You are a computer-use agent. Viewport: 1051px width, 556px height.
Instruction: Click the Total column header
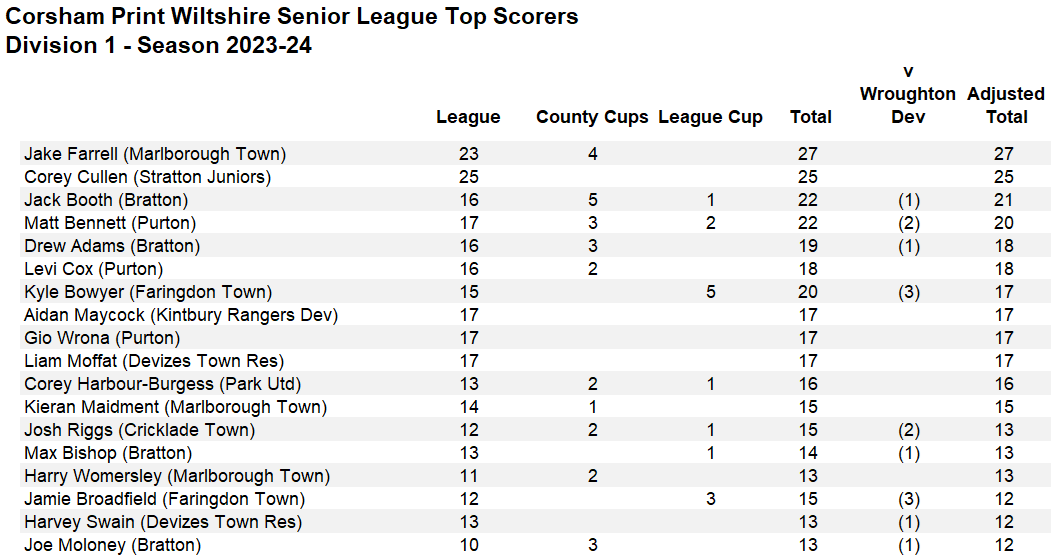click(x=810, y=117)
